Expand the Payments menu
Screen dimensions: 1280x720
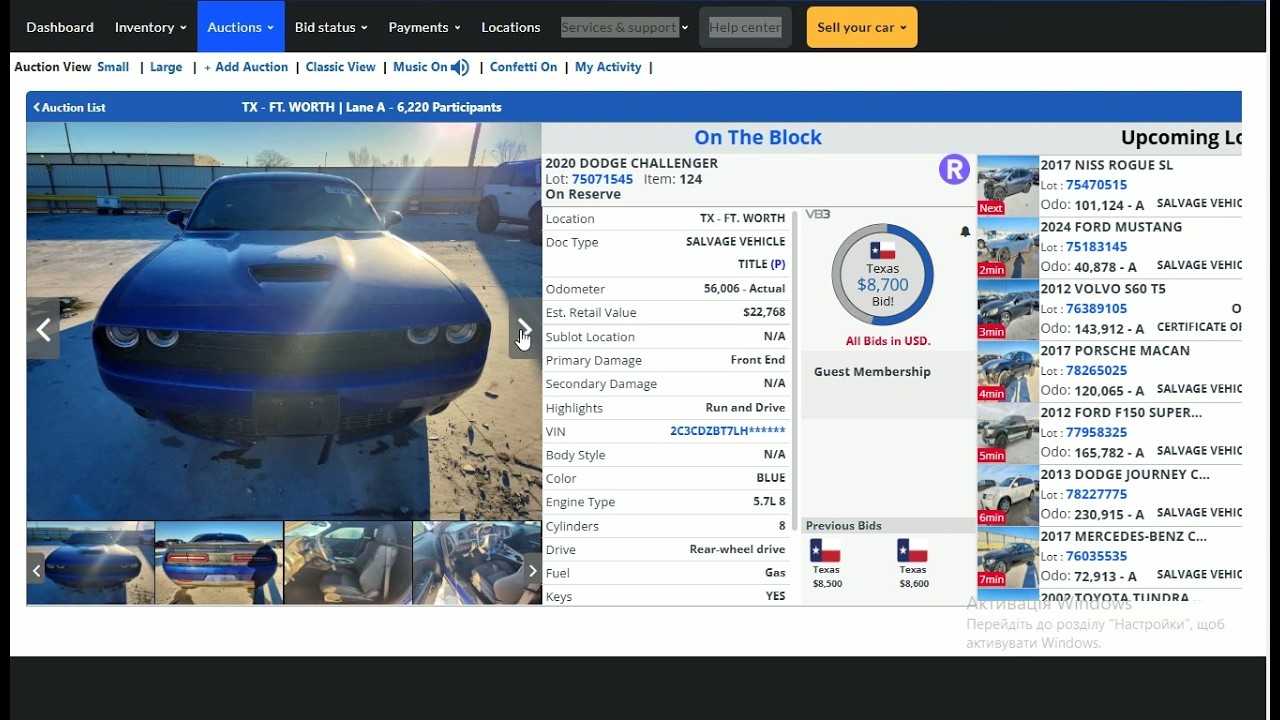(x=424, y=27)
